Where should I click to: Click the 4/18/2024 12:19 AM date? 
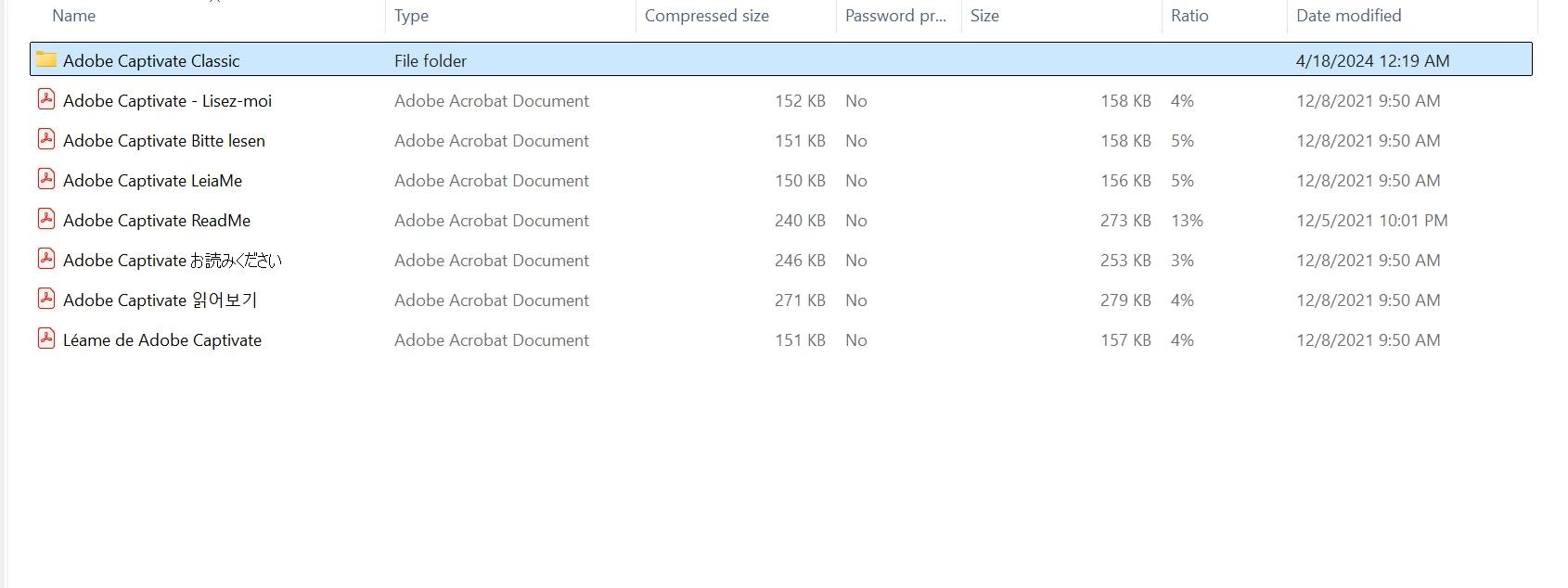click(x=1373, y=60)
